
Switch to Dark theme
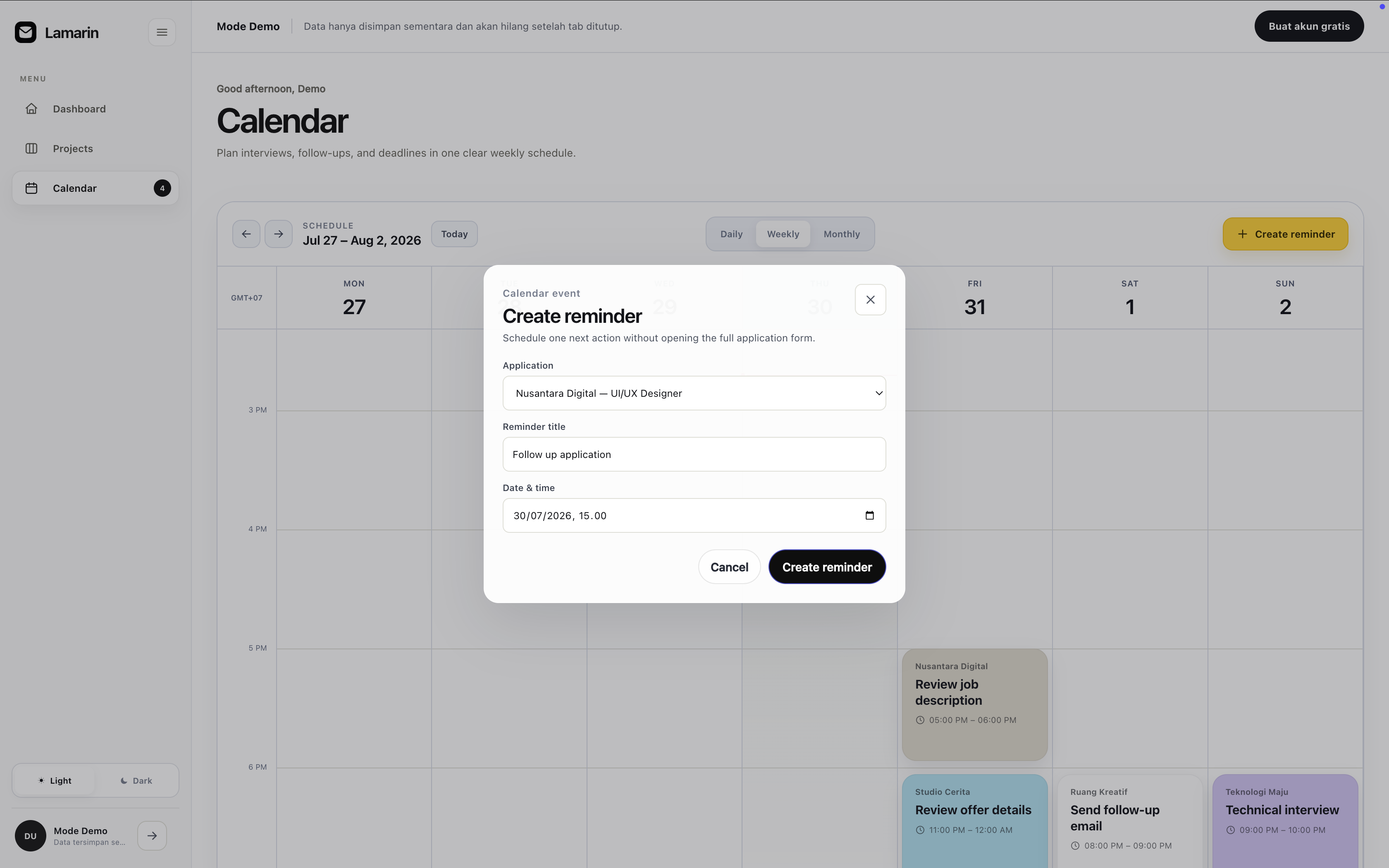(x=136, y=780)
